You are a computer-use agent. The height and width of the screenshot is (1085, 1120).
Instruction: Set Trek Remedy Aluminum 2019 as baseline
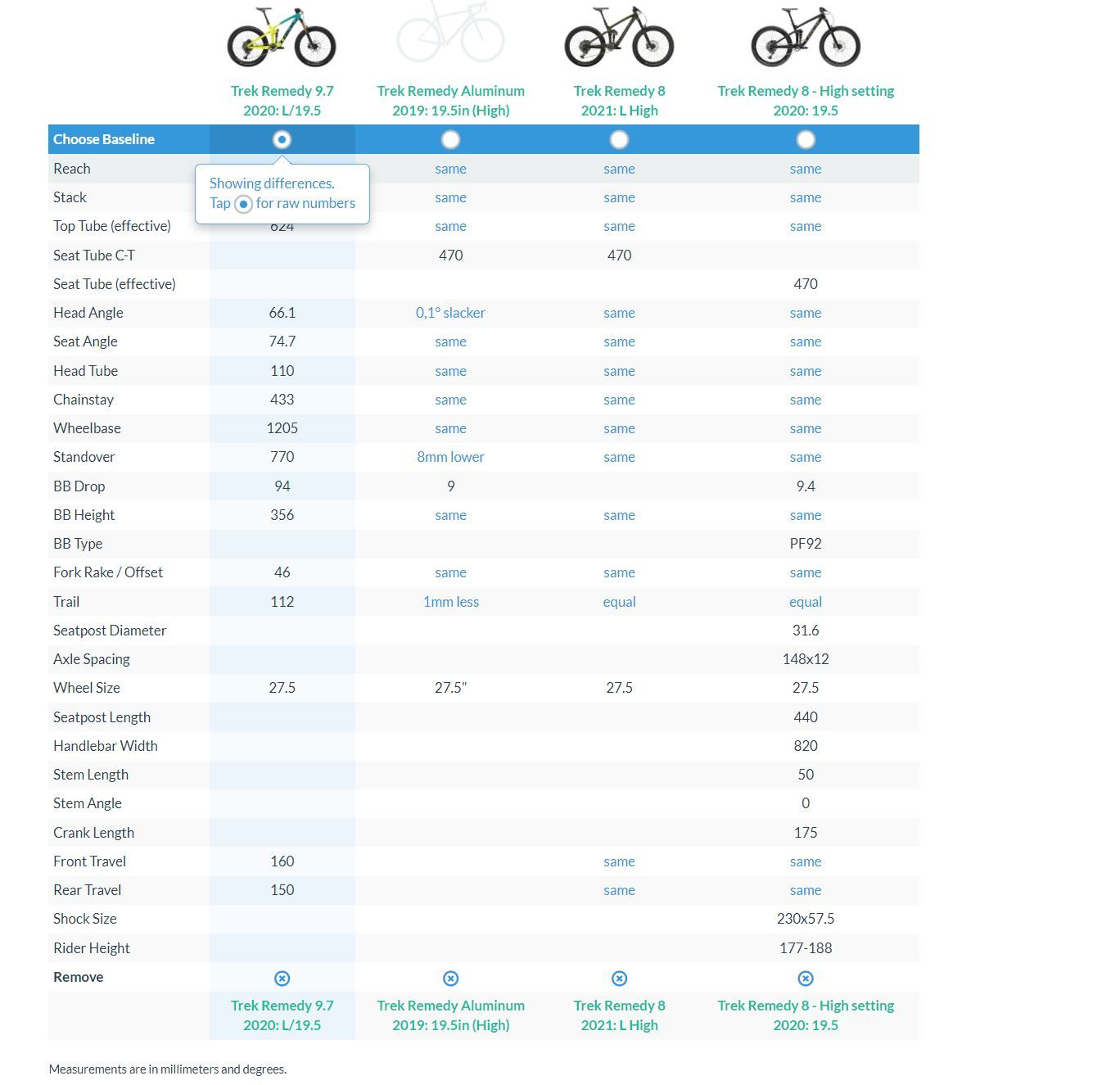(x=450, y=139)
